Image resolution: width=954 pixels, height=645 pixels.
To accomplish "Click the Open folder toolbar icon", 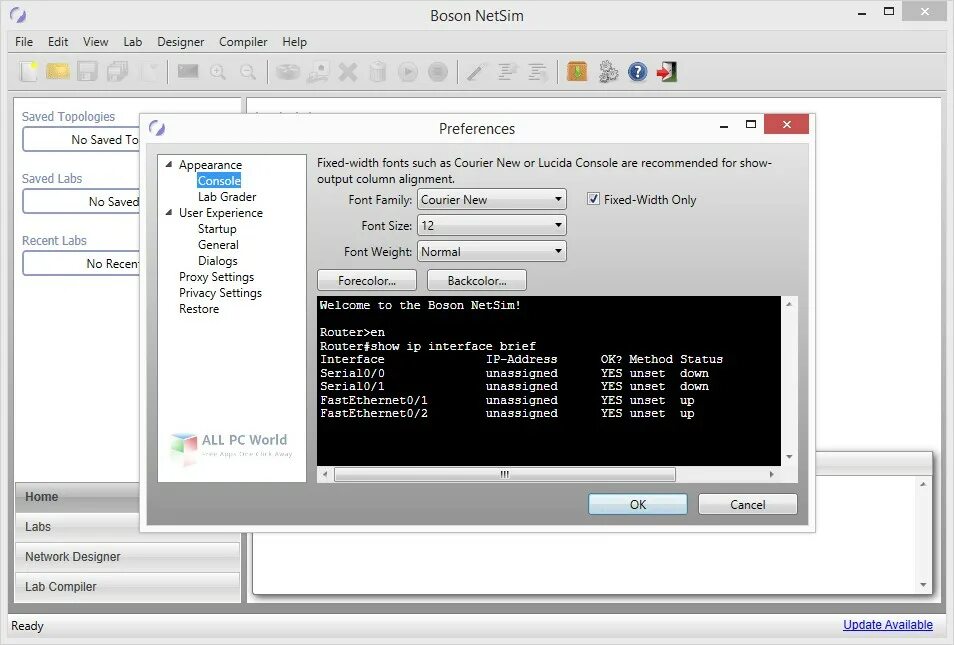I will coord(58,72).
